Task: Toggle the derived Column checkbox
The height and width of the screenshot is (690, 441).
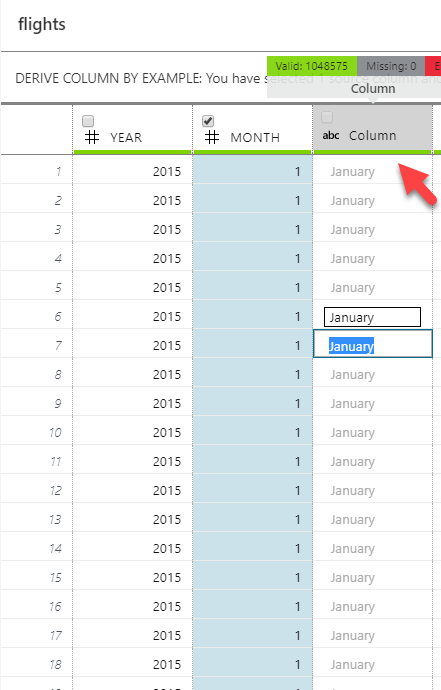Action: pos(327,117)
